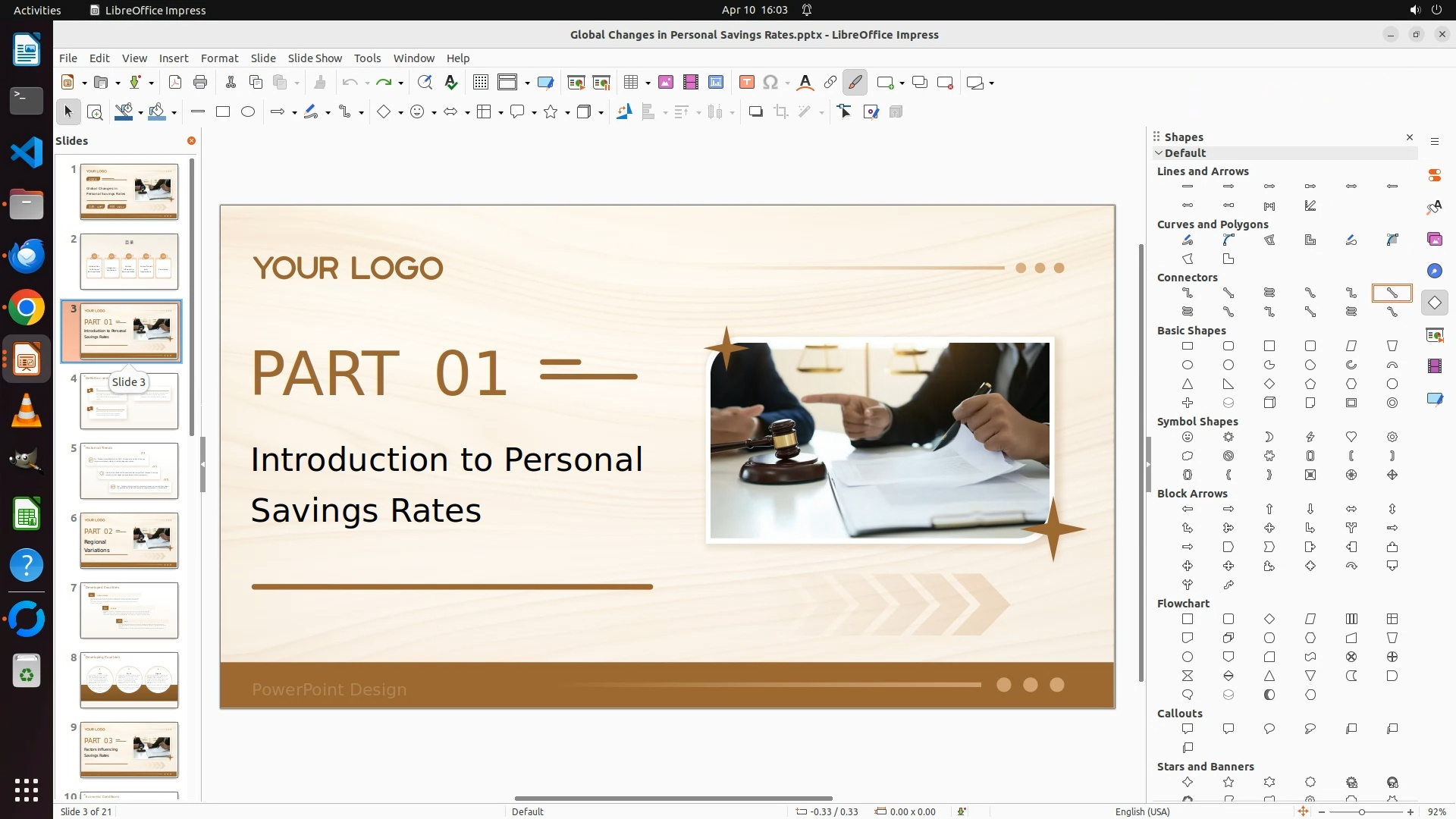Select the Ellipse drawing tool
The height and width of the screenshot is (819, 1456).
pos(248,112)
